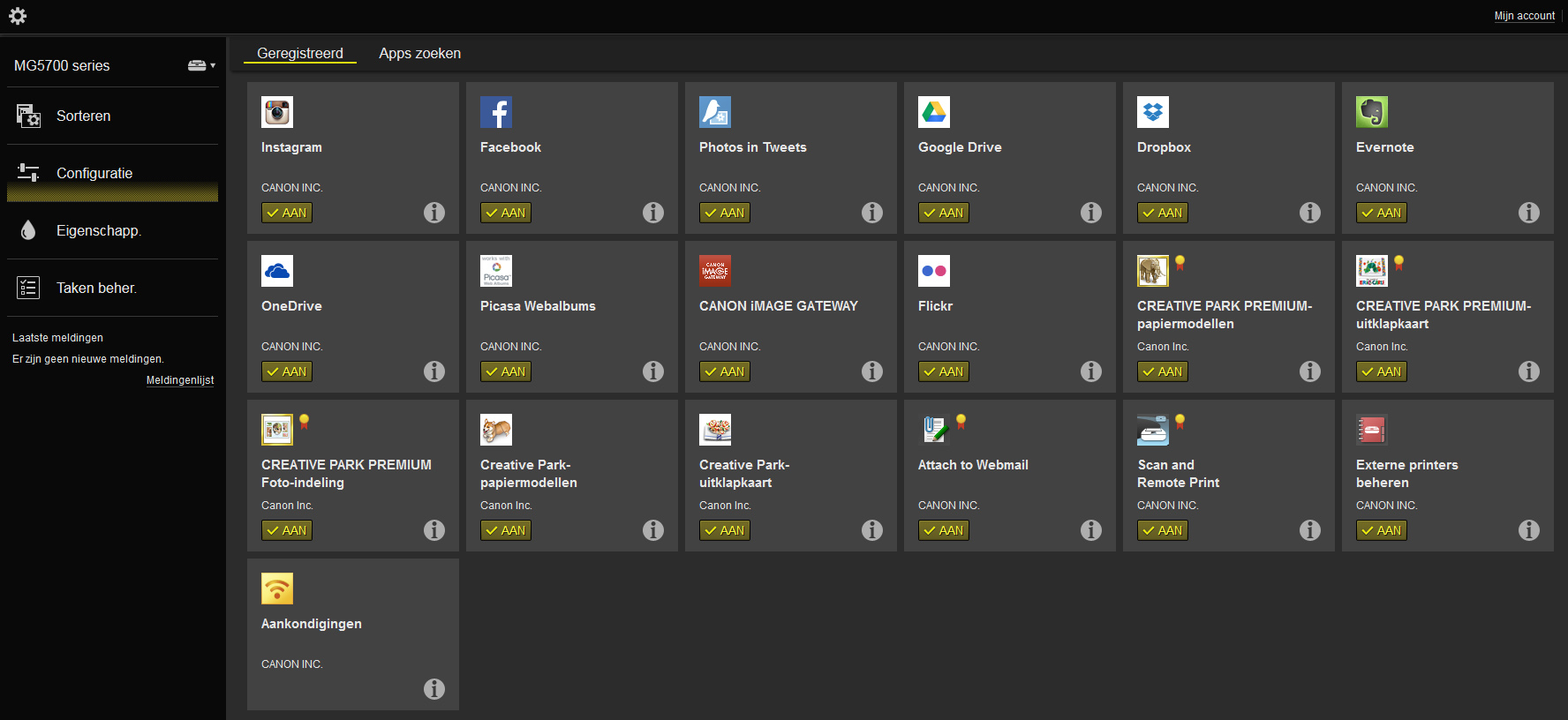Open the Dropbox app icon
The image size is (1568, 720).
coord(1153,112)
